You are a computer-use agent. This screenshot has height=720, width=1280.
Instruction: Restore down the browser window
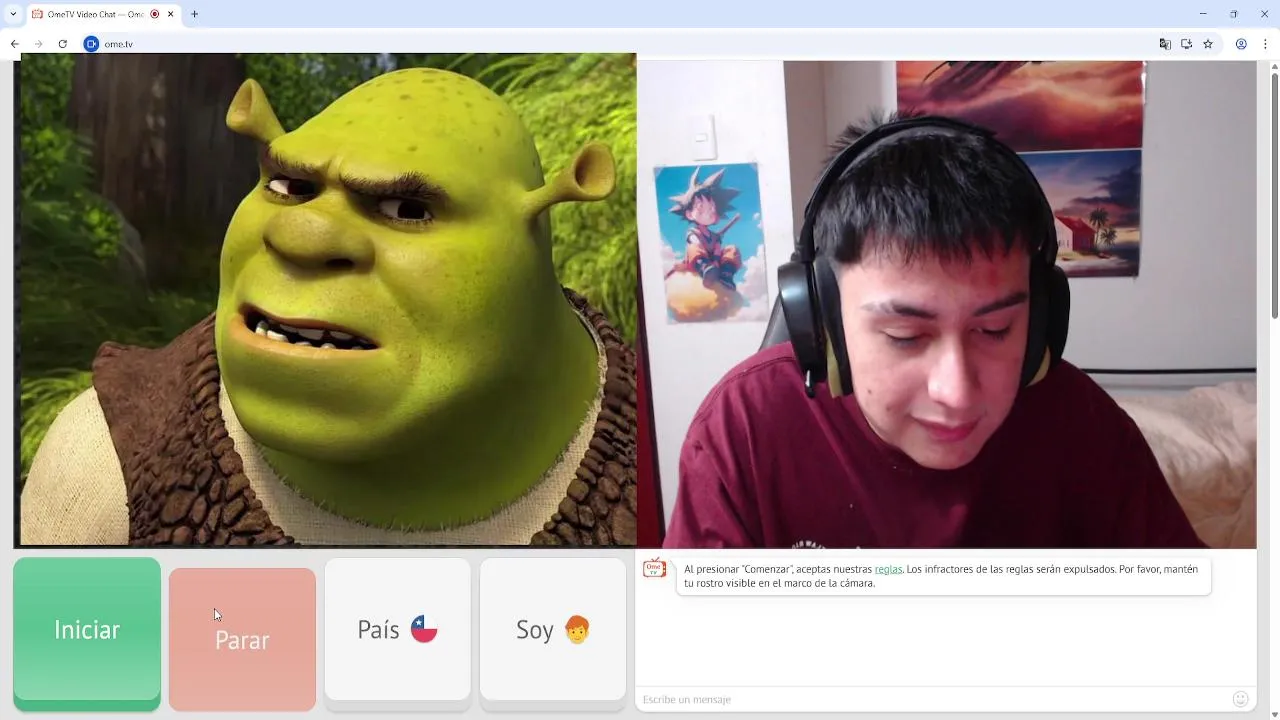[1233, 14]
